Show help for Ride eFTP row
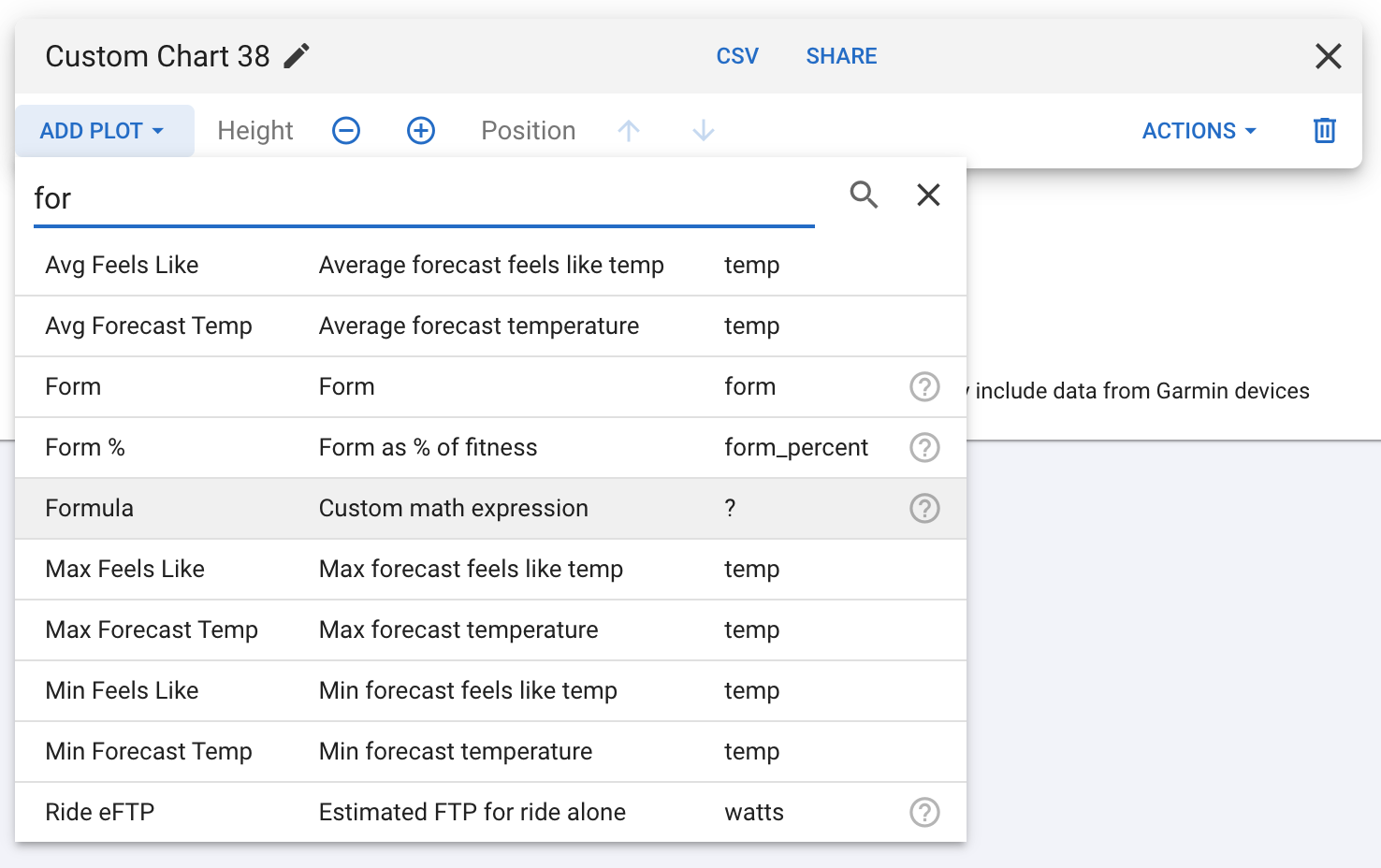 [x=924, y=812]
